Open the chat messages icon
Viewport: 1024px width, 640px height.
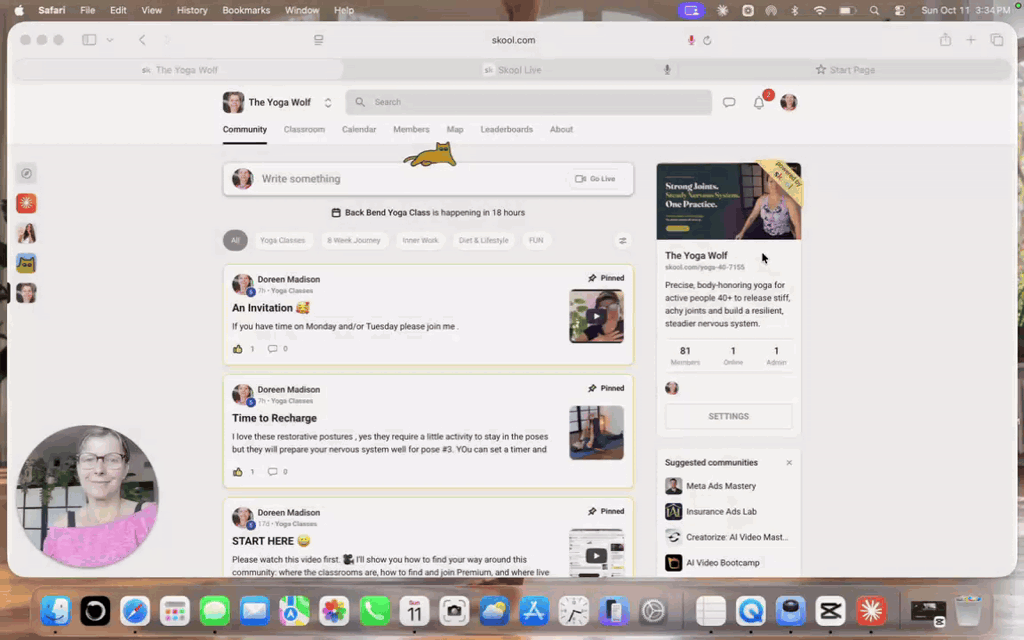729,103
